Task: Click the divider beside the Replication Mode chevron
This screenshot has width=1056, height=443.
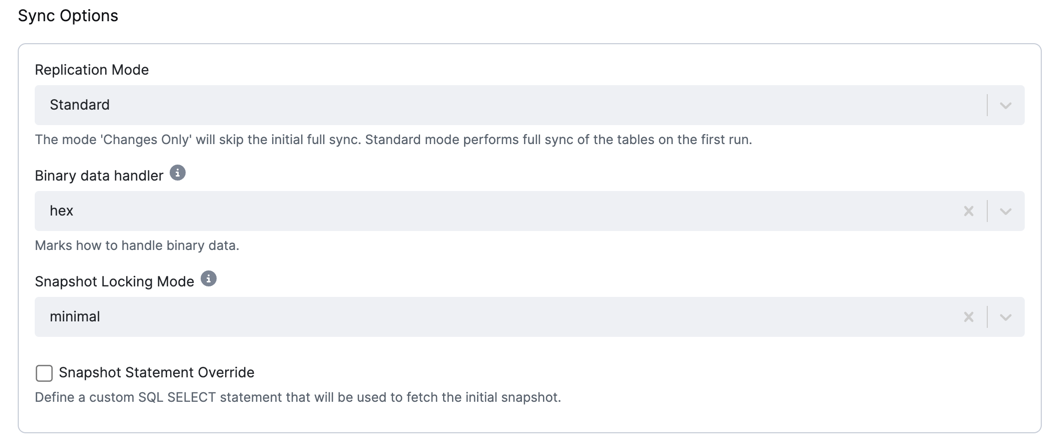Action: [987, 105]
